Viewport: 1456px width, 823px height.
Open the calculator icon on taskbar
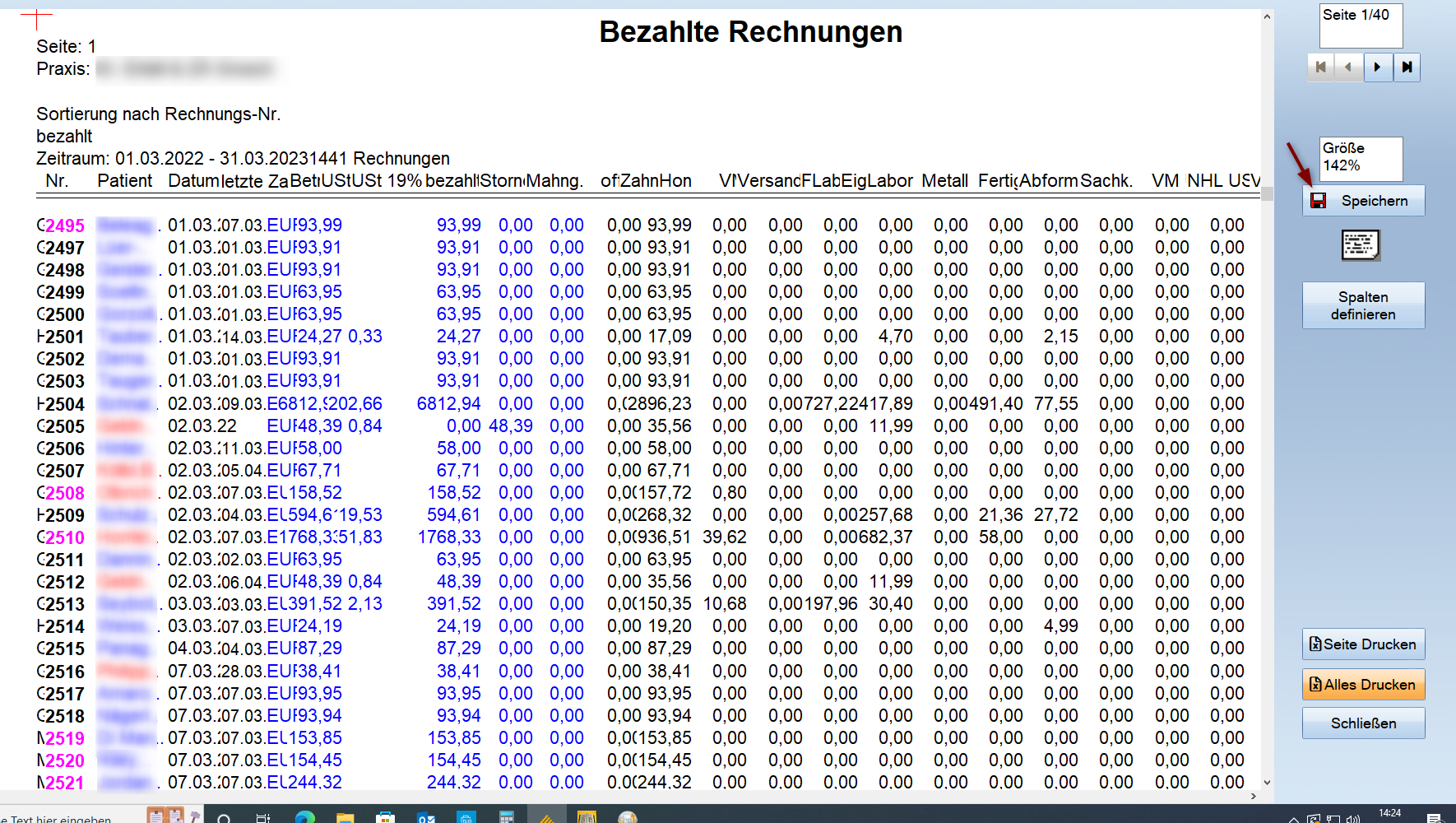[507, 816]
